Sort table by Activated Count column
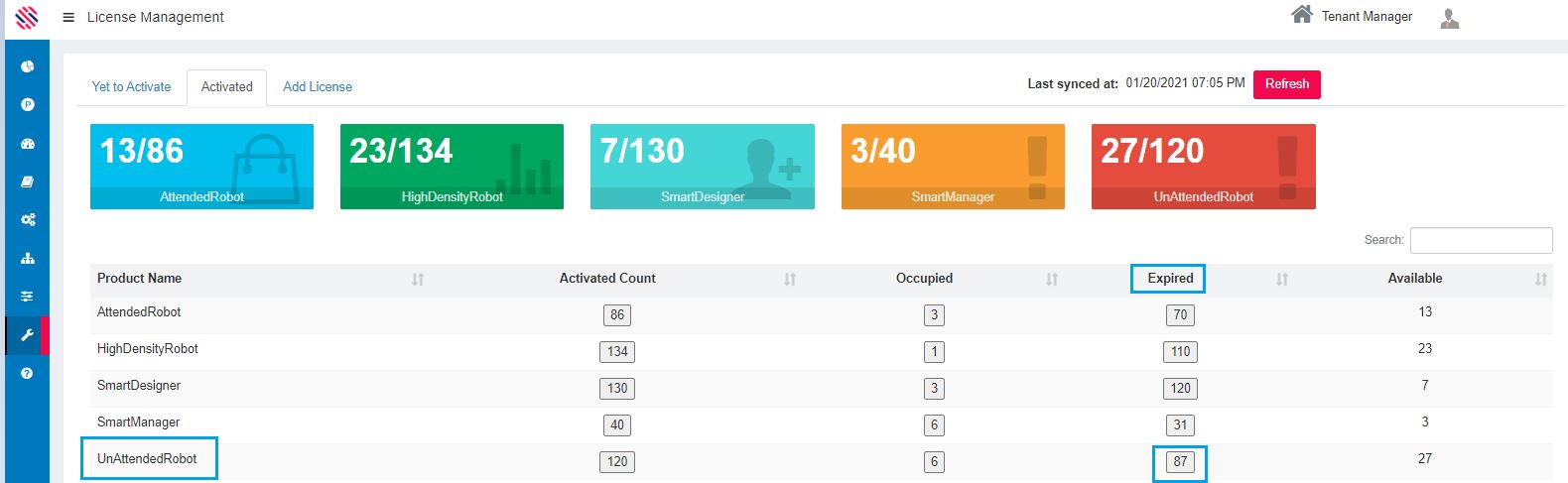This screenshot has width=1568, height=483. [x=789, y=280]
